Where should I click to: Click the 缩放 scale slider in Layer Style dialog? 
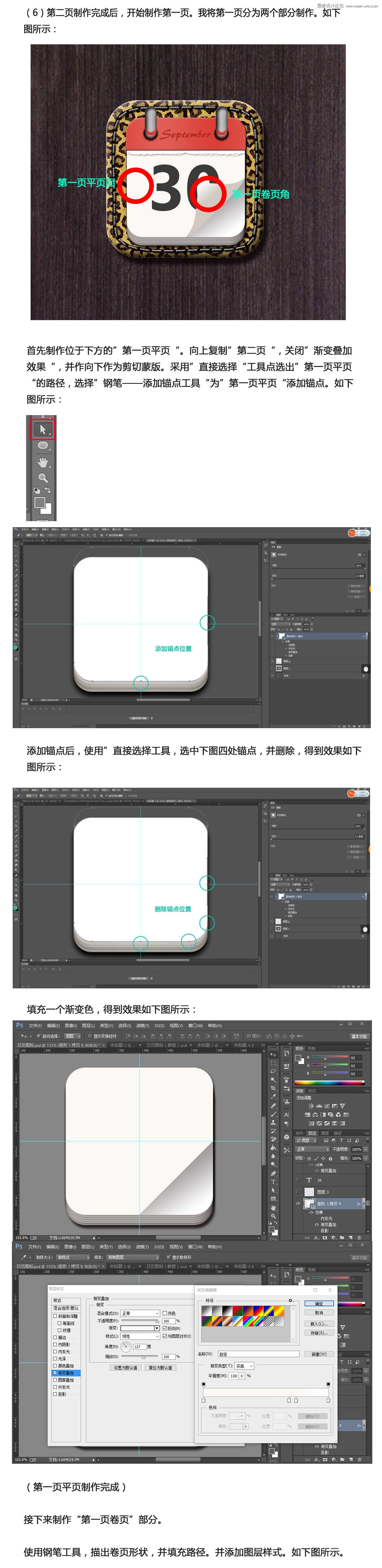pyautogui.click(x=139, y=1356)
